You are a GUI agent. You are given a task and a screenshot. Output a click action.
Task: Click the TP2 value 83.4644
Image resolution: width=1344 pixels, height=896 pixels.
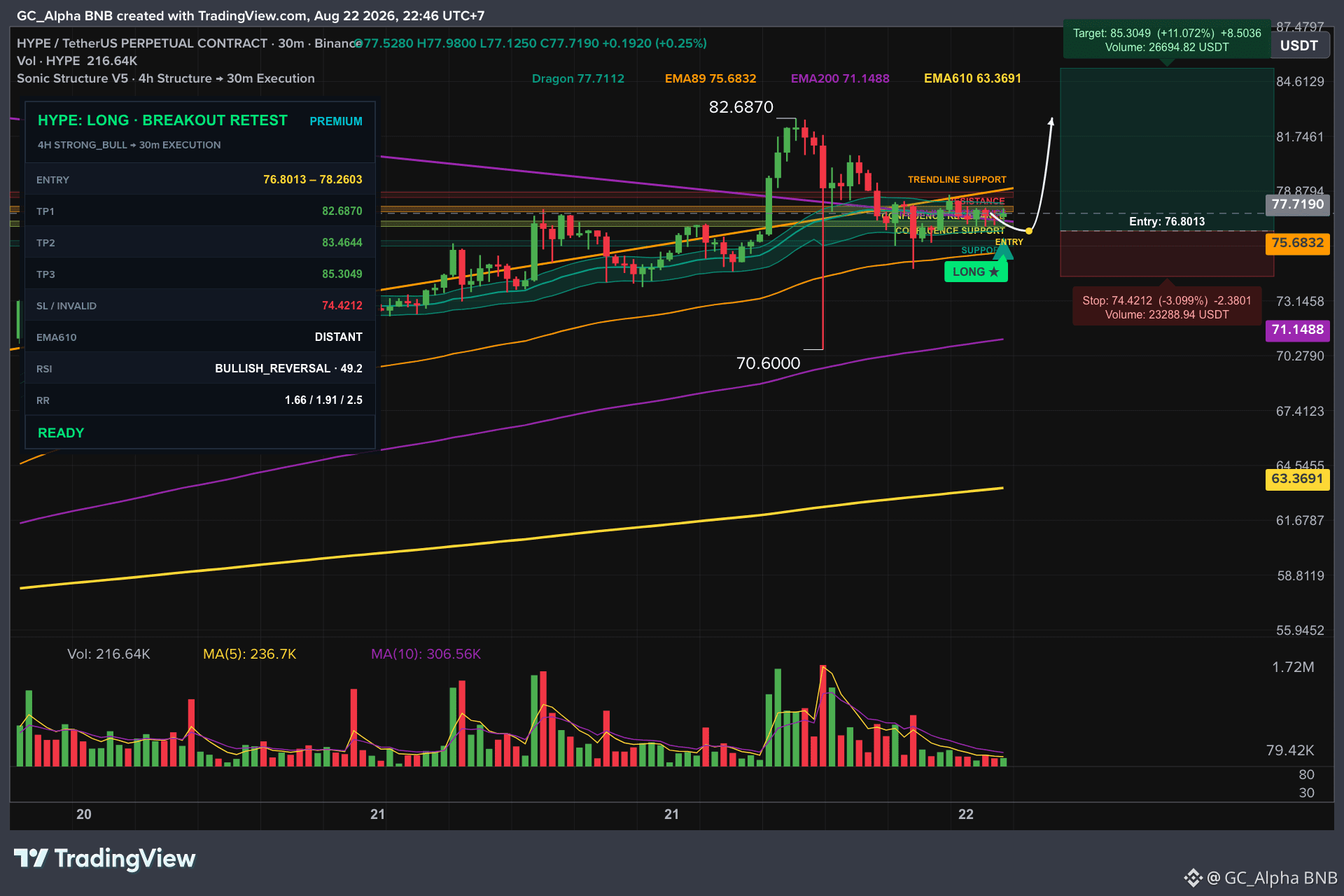(342, 243)
